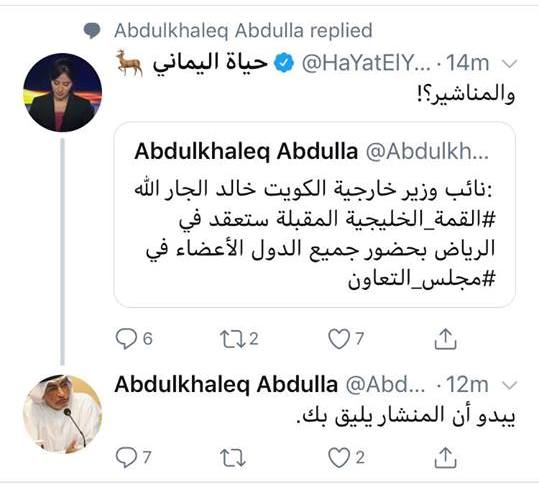Open Abdulkhaleq Abdulla's profile avatar
Image resolution: width=539 pixels, height=486 pixels.
coord(62,414)
